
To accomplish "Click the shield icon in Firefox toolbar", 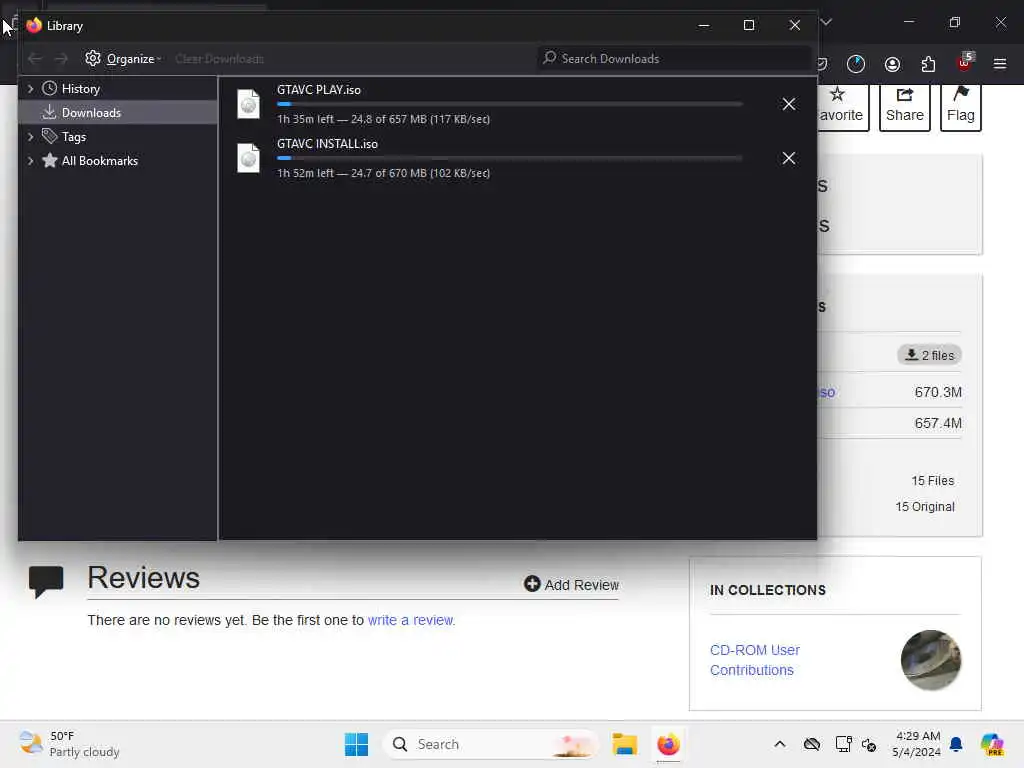I will coord(823,64).
